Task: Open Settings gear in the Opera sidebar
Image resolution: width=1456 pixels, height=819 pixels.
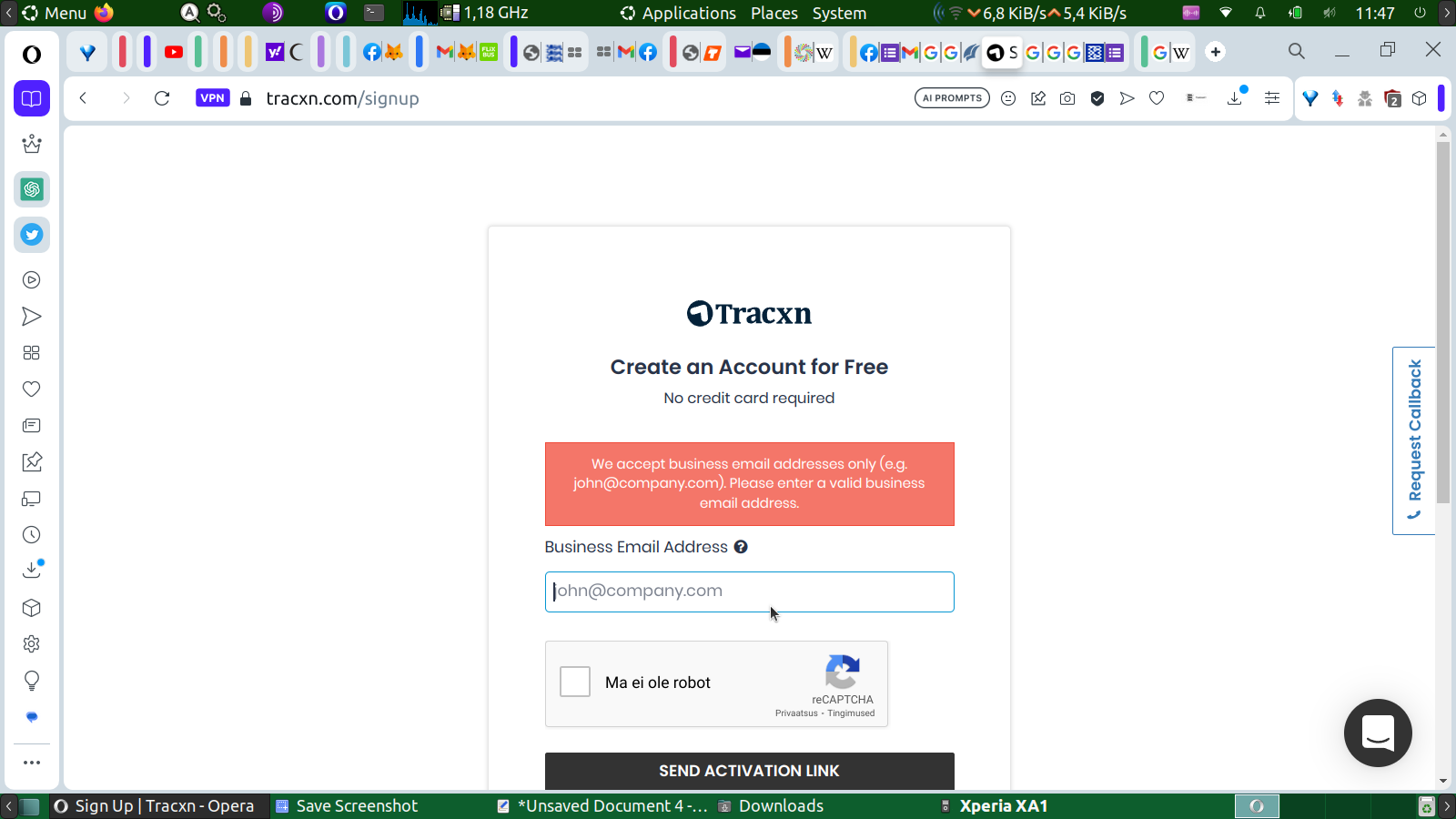Action: coord(32,644)
